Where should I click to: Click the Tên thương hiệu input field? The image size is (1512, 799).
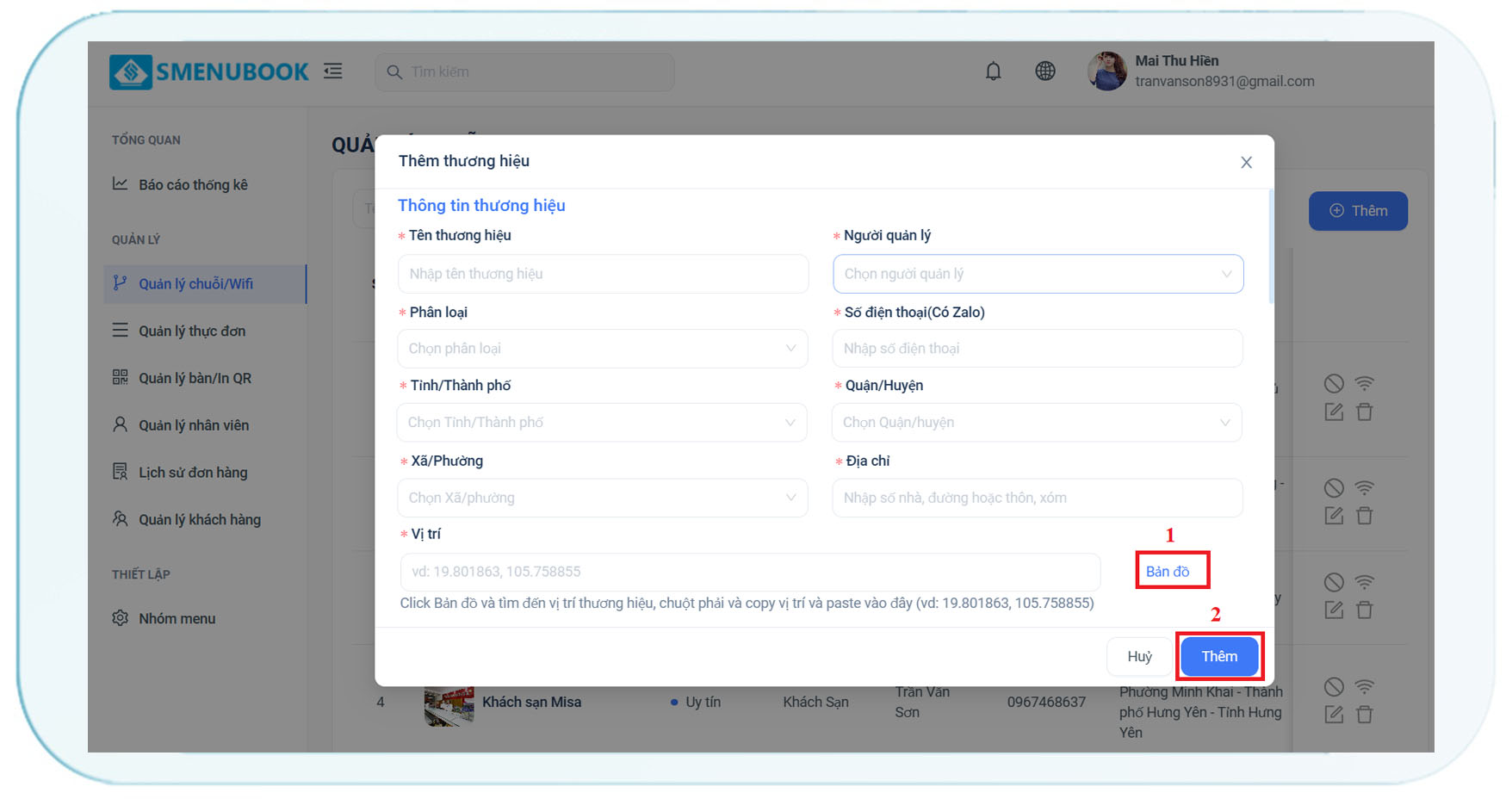(x=603, y=274)
